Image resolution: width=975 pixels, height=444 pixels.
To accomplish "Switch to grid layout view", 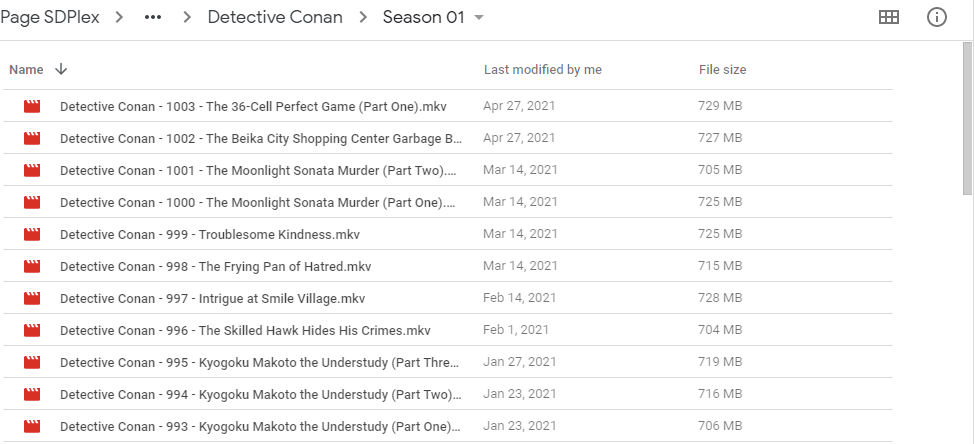I will coord(888,17).
